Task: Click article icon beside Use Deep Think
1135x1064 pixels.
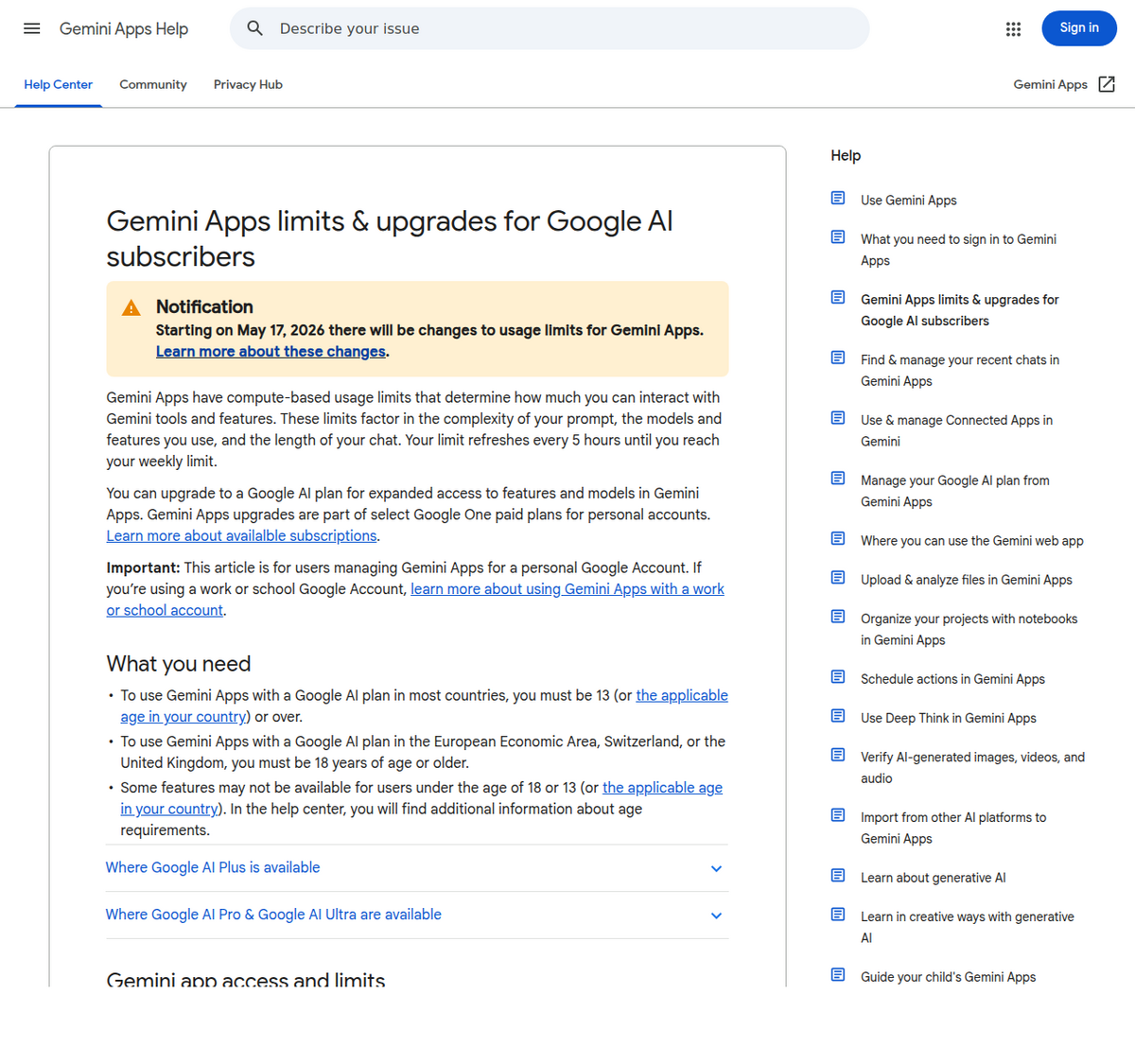Action: pos(838,716)
